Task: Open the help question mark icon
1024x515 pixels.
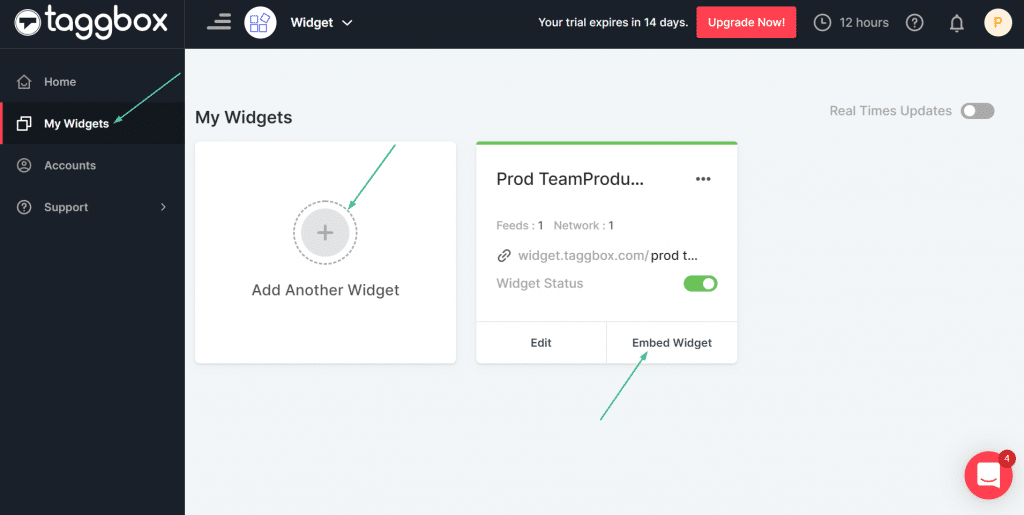Action: tap(914, 23)
